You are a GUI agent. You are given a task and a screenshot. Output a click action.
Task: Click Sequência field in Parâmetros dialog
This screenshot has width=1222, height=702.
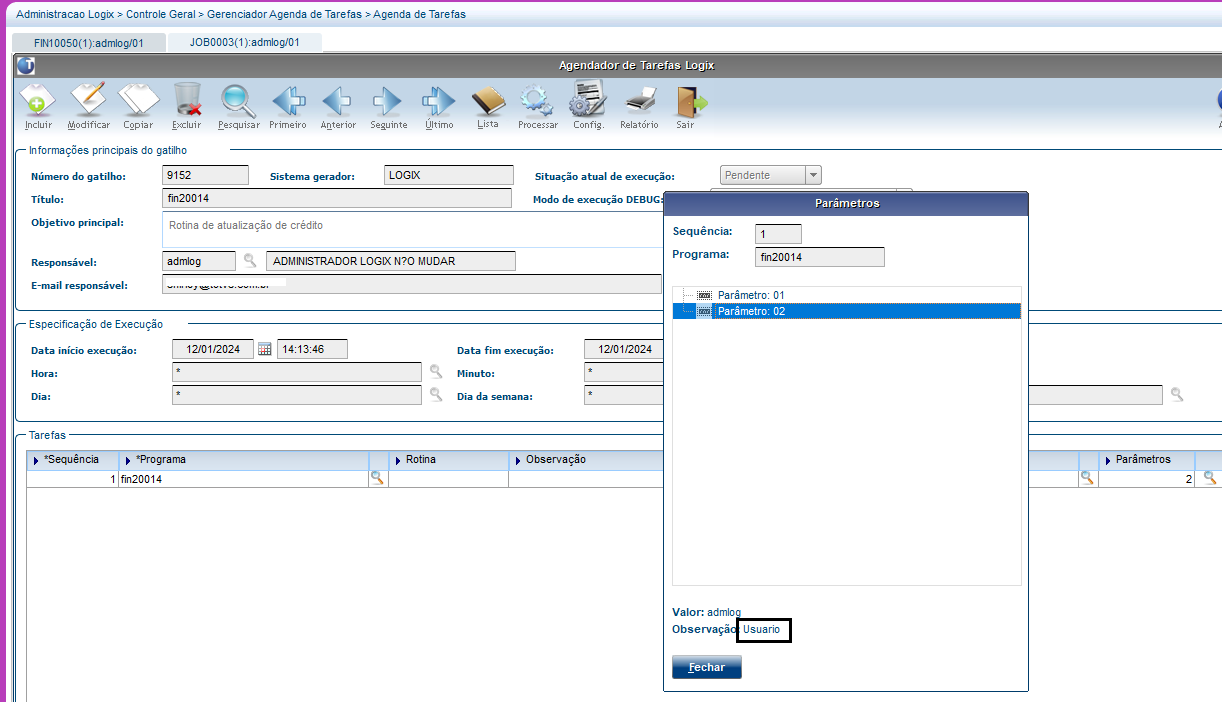778,234
